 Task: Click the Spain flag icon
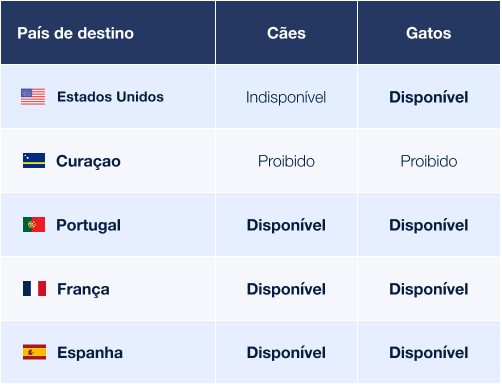tap(34, 352)
